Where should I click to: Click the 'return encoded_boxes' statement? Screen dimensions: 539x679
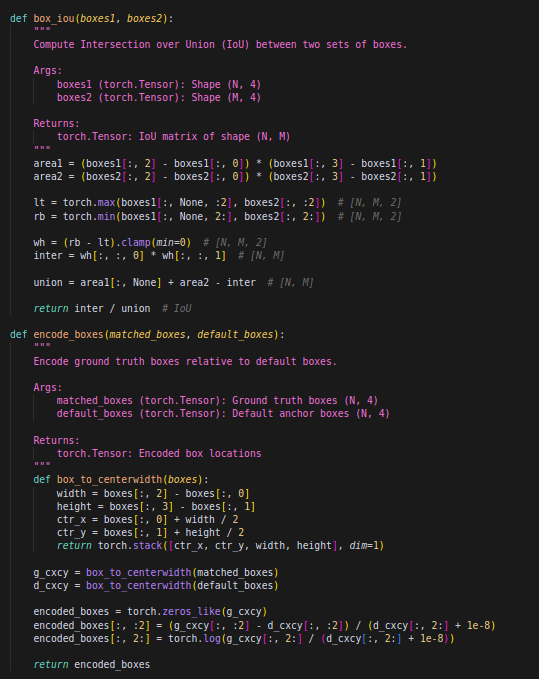(x=92, y=665)
